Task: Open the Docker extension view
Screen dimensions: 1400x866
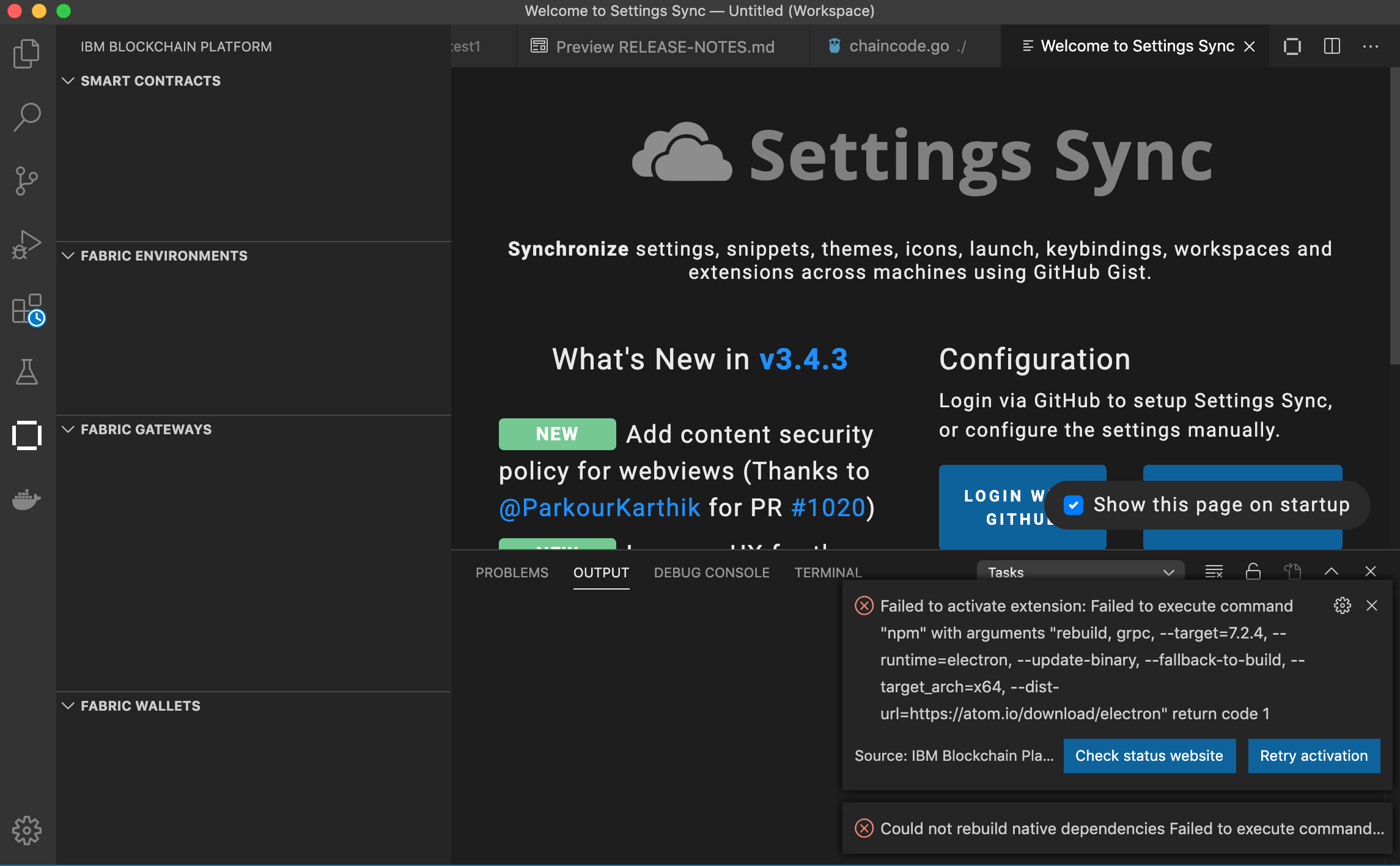Action: pos(26,500)
